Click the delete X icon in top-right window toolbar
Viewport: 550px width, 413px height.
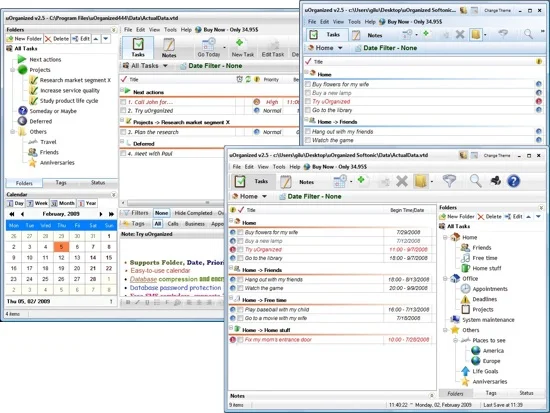[460, 34]
